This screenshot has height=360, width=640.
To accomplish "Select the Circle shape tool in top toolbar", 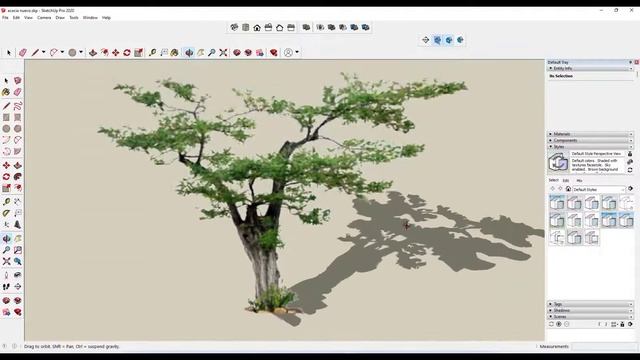I will point(72,53).
